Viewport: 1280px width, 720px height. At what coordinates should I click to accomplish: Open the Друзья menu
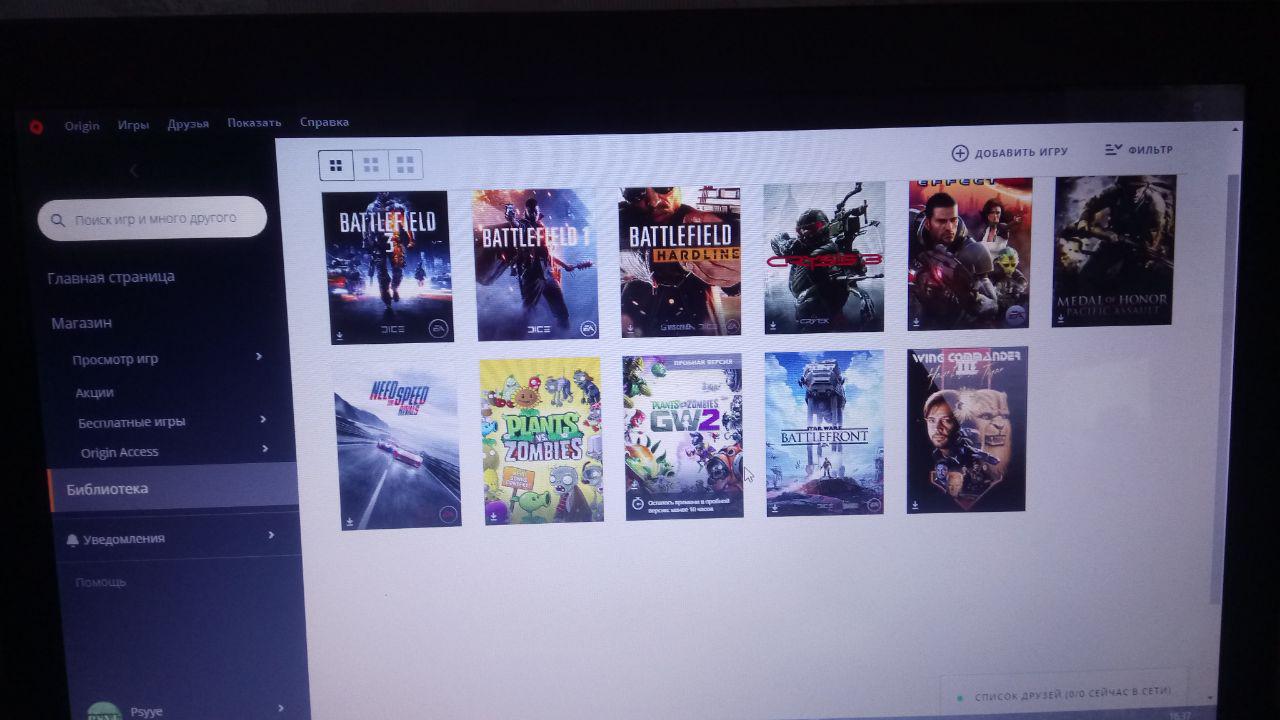click(x=188, y=124)
